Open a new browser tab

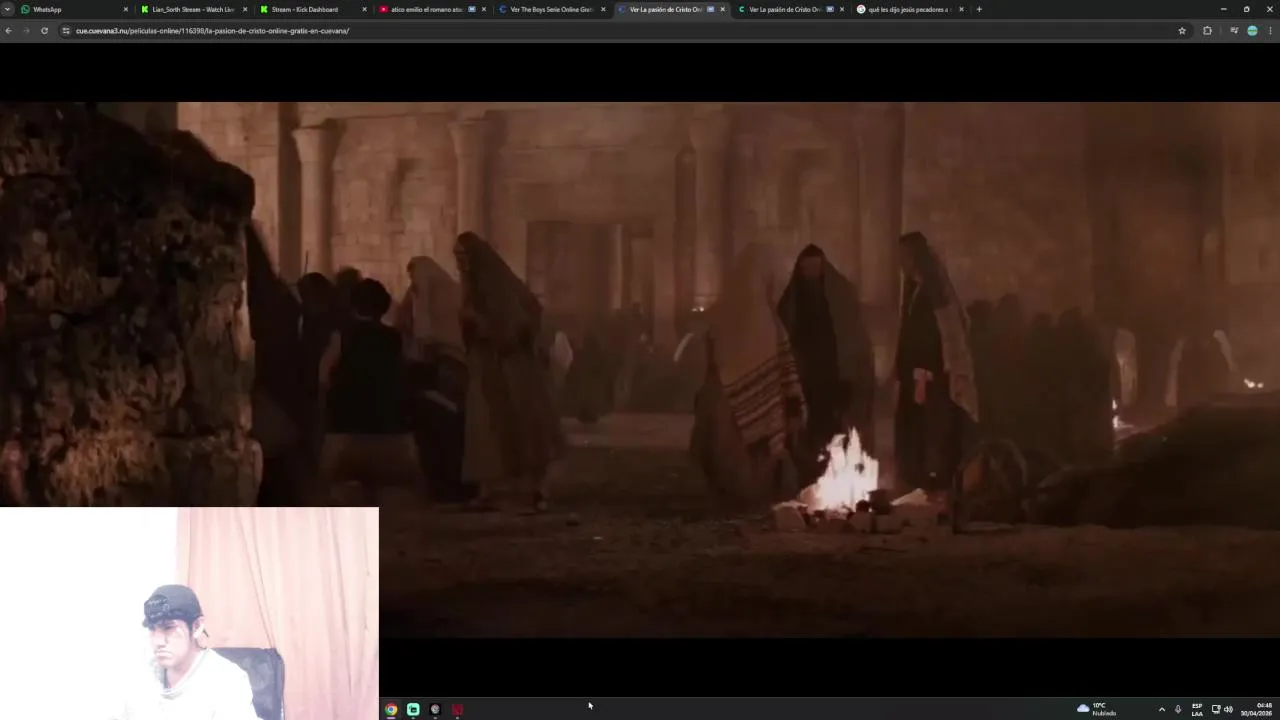(979, 9)
